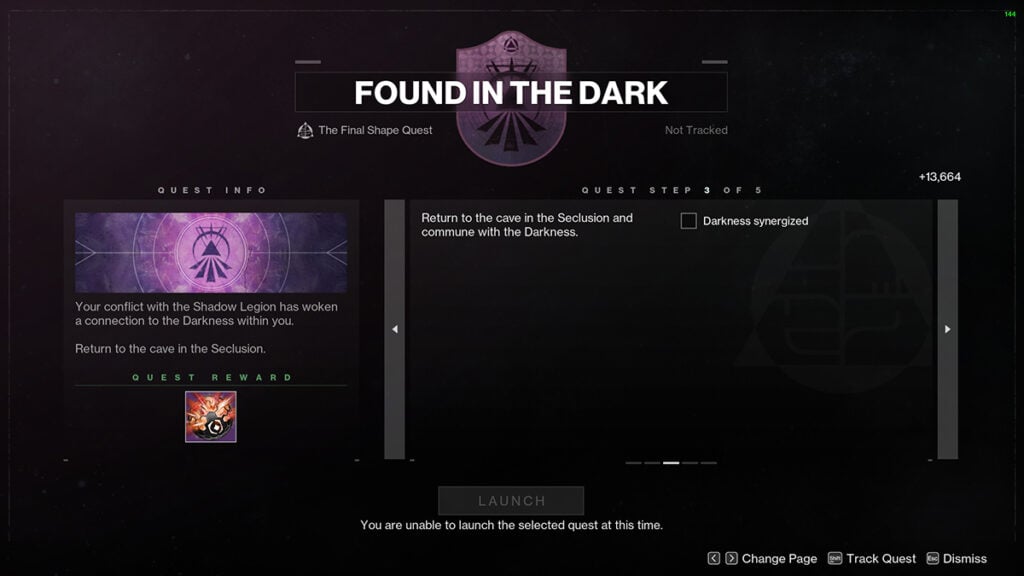Click the Not Tracked status text
This screenshot has height=576, width=1024.
pyautogui.click(x=696, y=130)
